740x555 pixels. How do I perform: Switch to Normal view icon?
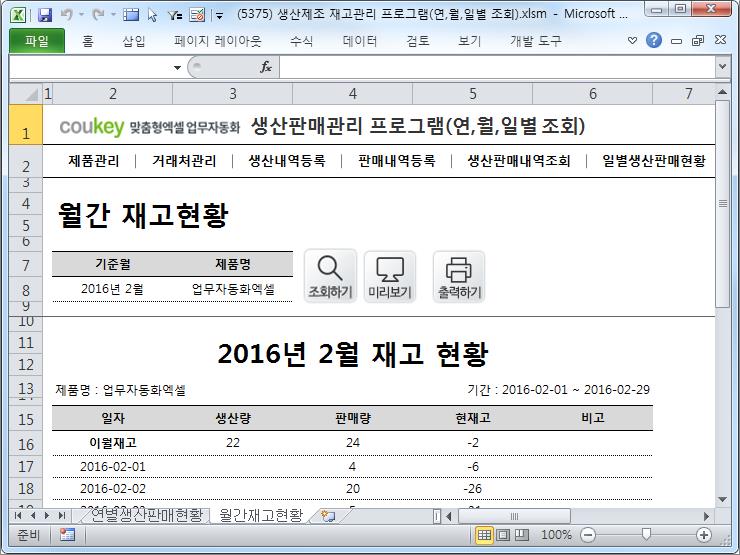pos(484,535)
